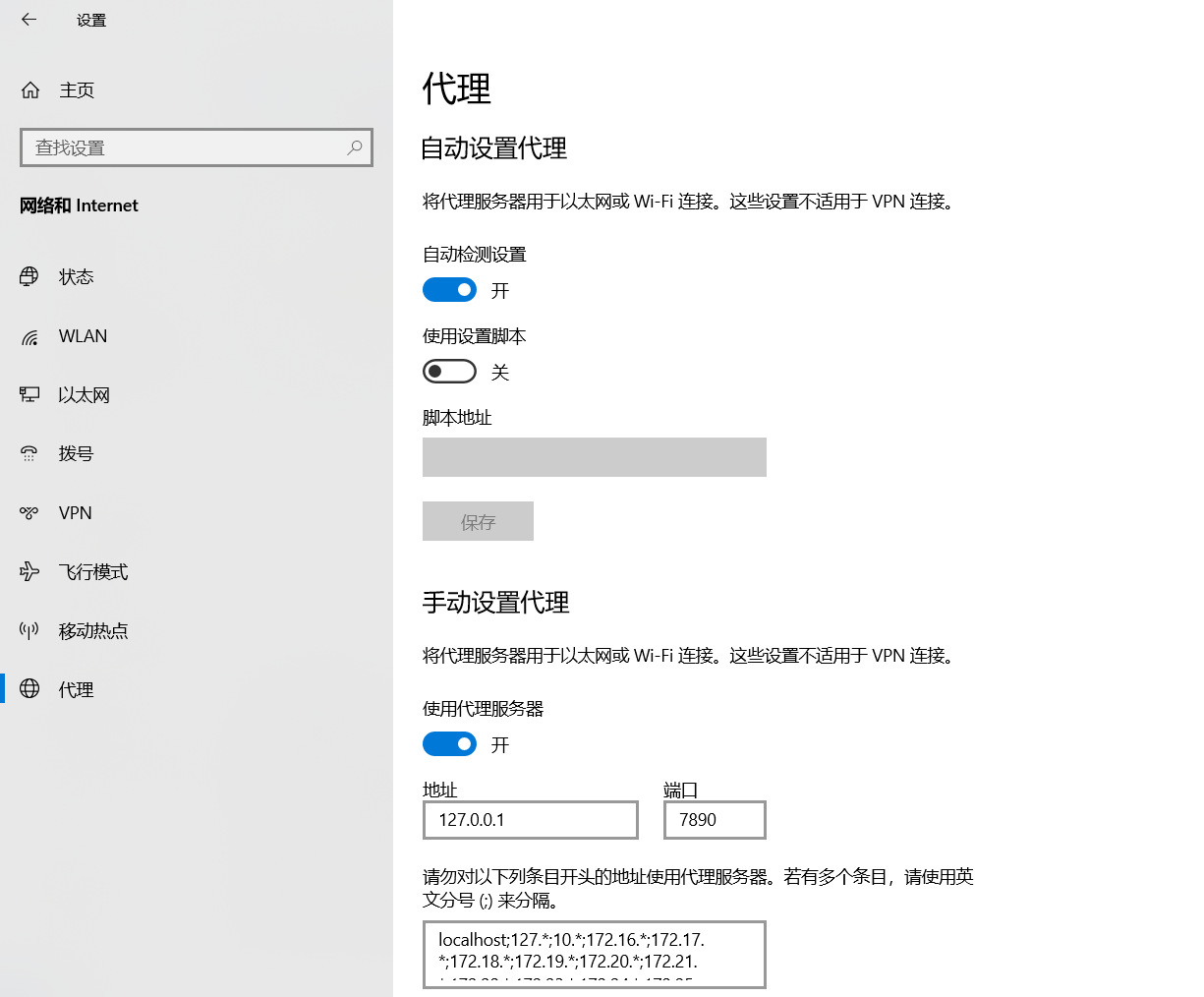Image resolution: width=1204 pixels, height=997 pixels.
Task: Select the 移动热点 (Mobile hotspot) icon
Action: (29, 630)
